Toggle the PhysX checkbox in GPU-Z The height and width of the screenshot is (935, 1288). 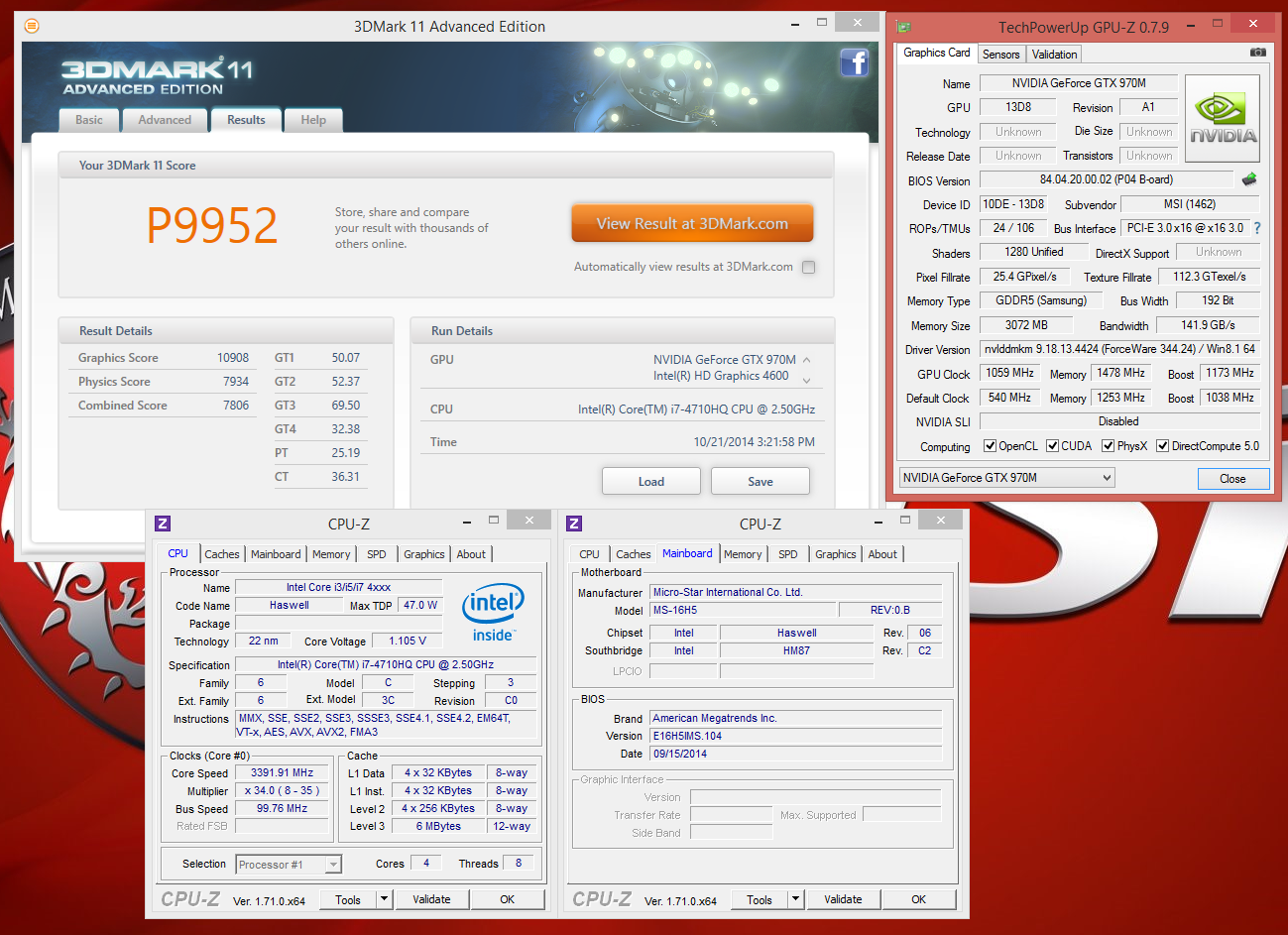[x=1109, y=446]
